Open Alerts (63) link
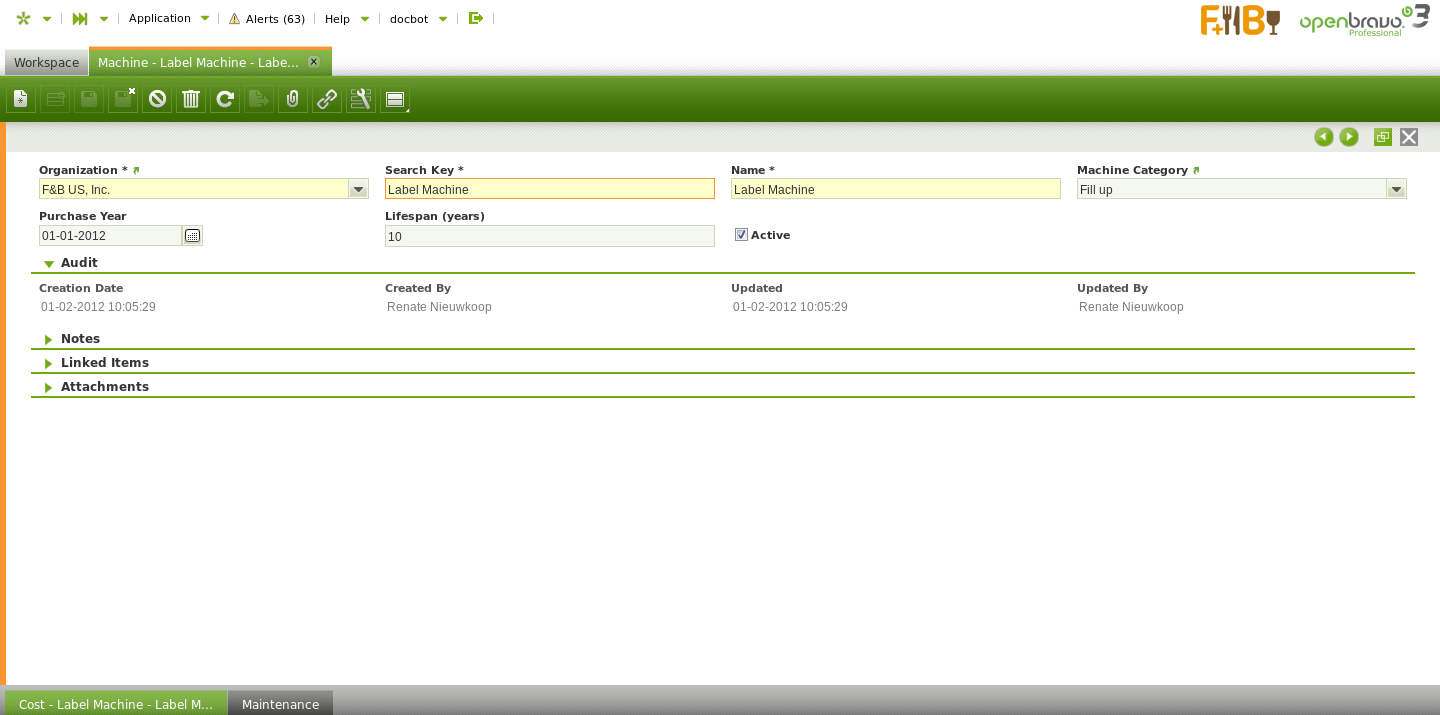The image size is (1440, 715). pyautogui.click(x=267, y=19)
